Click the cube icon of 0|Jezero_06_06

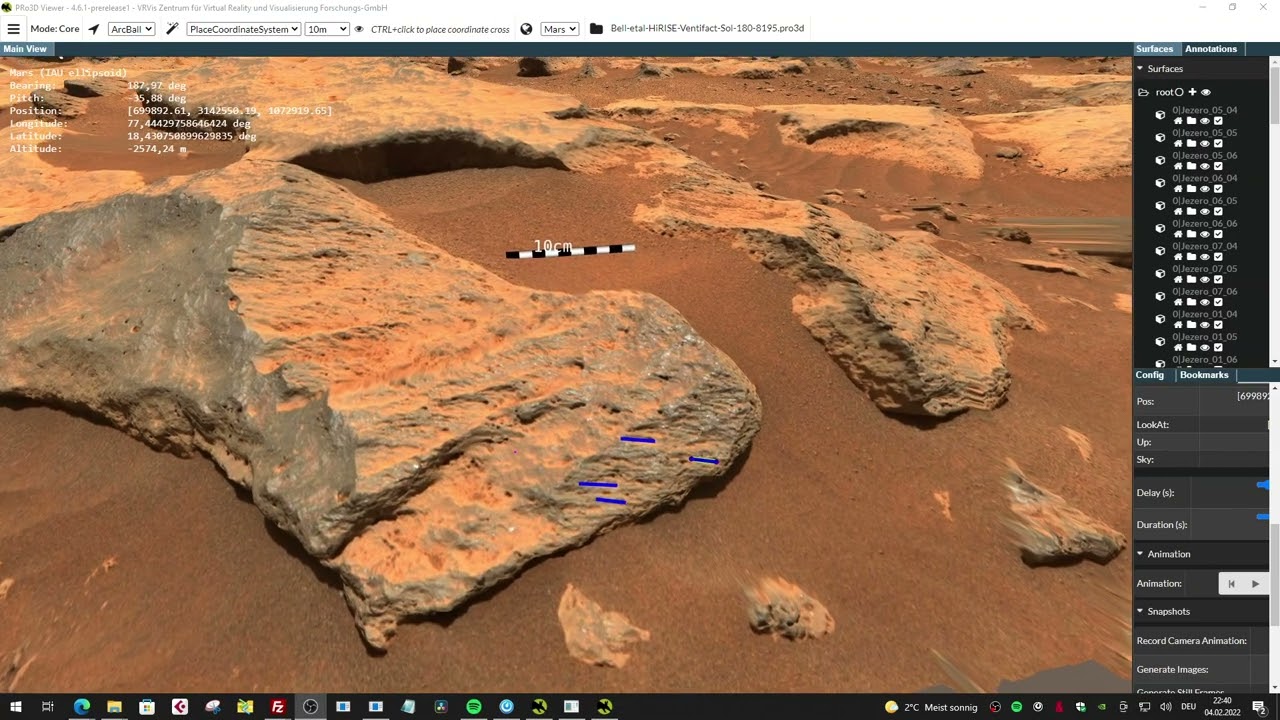pos(1160,228)
